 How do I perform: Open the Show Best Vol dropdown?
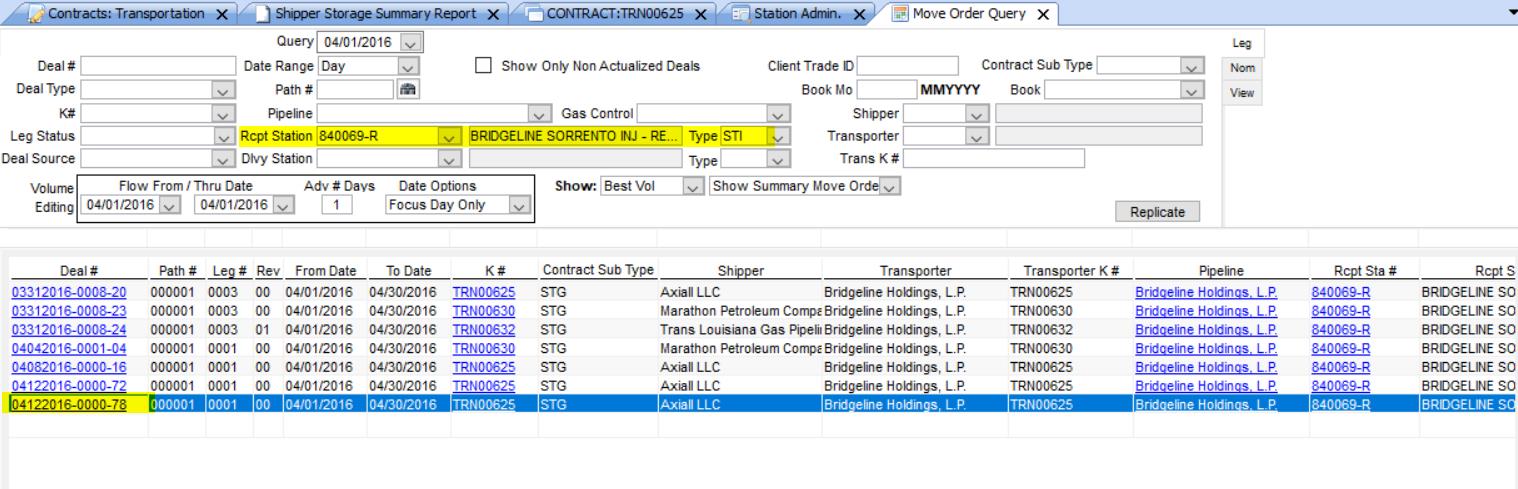point(690,186)
